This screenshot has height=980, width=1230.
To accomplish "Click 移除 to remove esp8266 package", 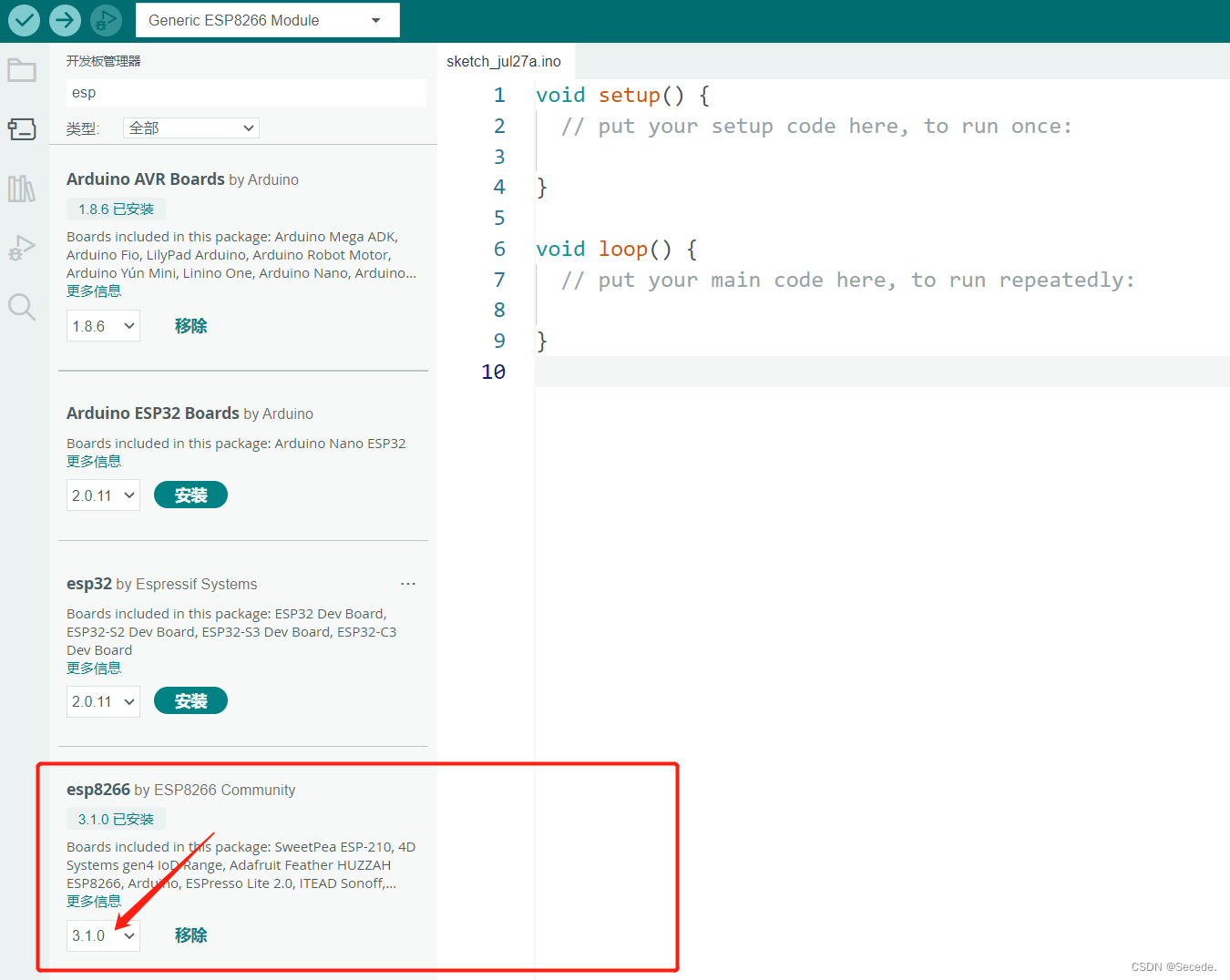I will click(190, 934).
